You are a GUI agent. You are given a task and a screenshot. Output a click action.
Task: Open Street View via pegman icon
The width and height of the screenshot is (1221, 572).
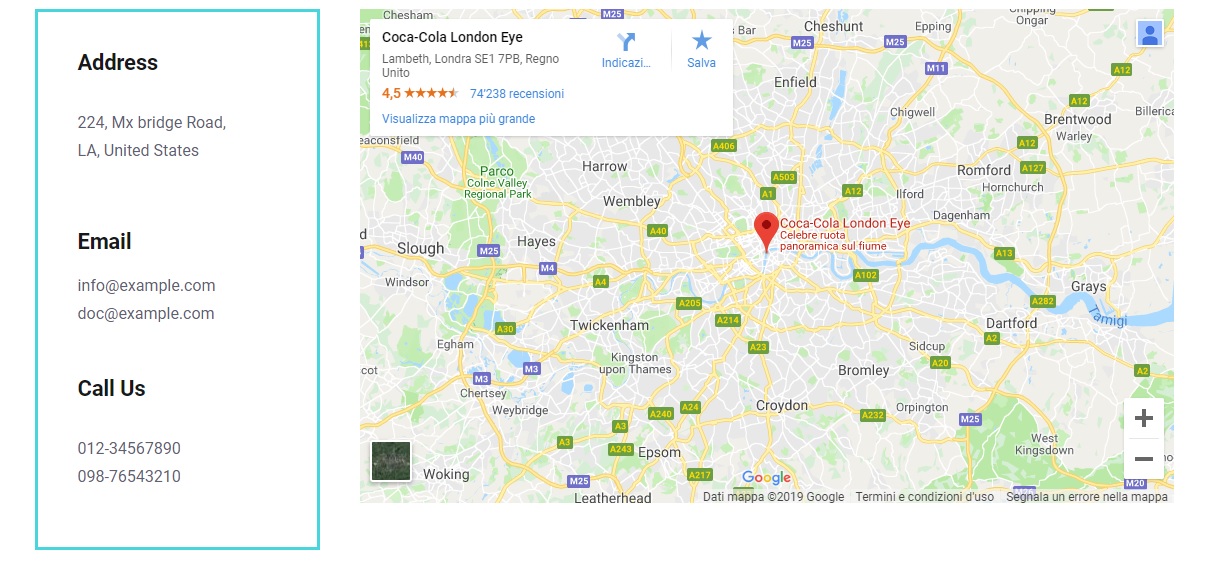[x=1150, y=34]
